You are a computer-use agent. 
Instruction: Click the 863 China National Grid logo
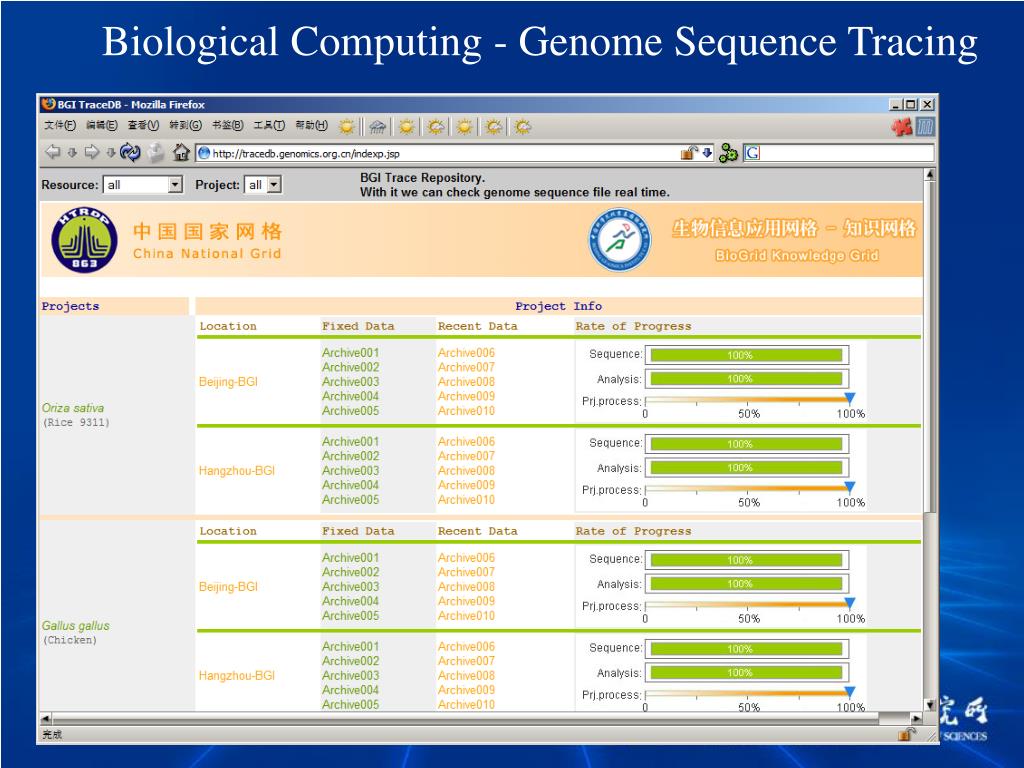tap(84, 240)
